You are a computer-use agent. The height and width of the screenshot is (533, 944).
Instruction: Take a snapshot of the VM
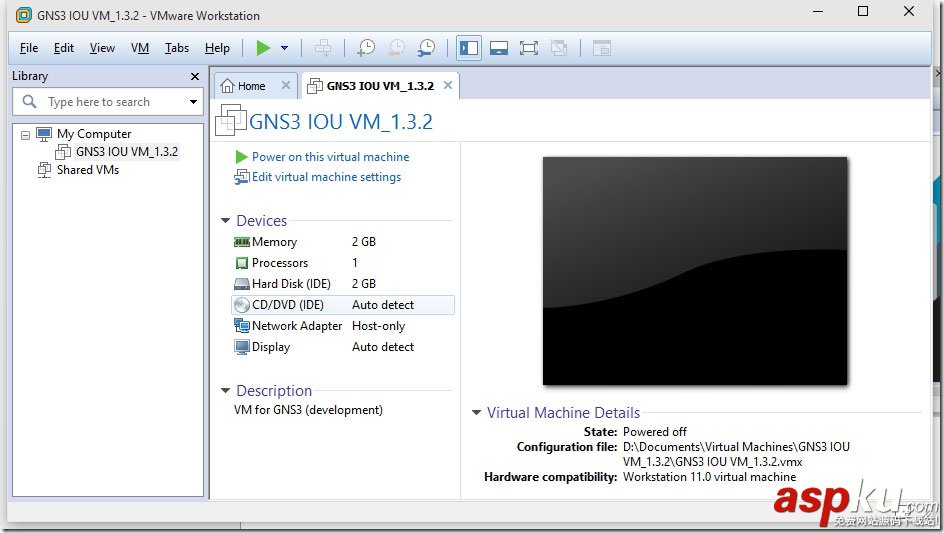[365, 48]
